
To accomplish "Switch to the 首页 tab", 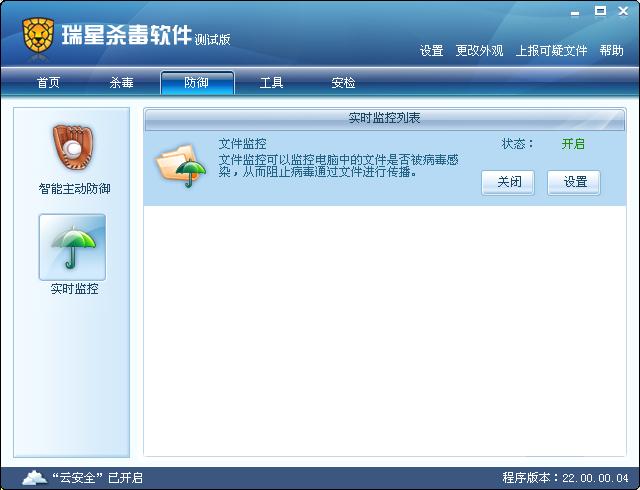I will 49,83.
